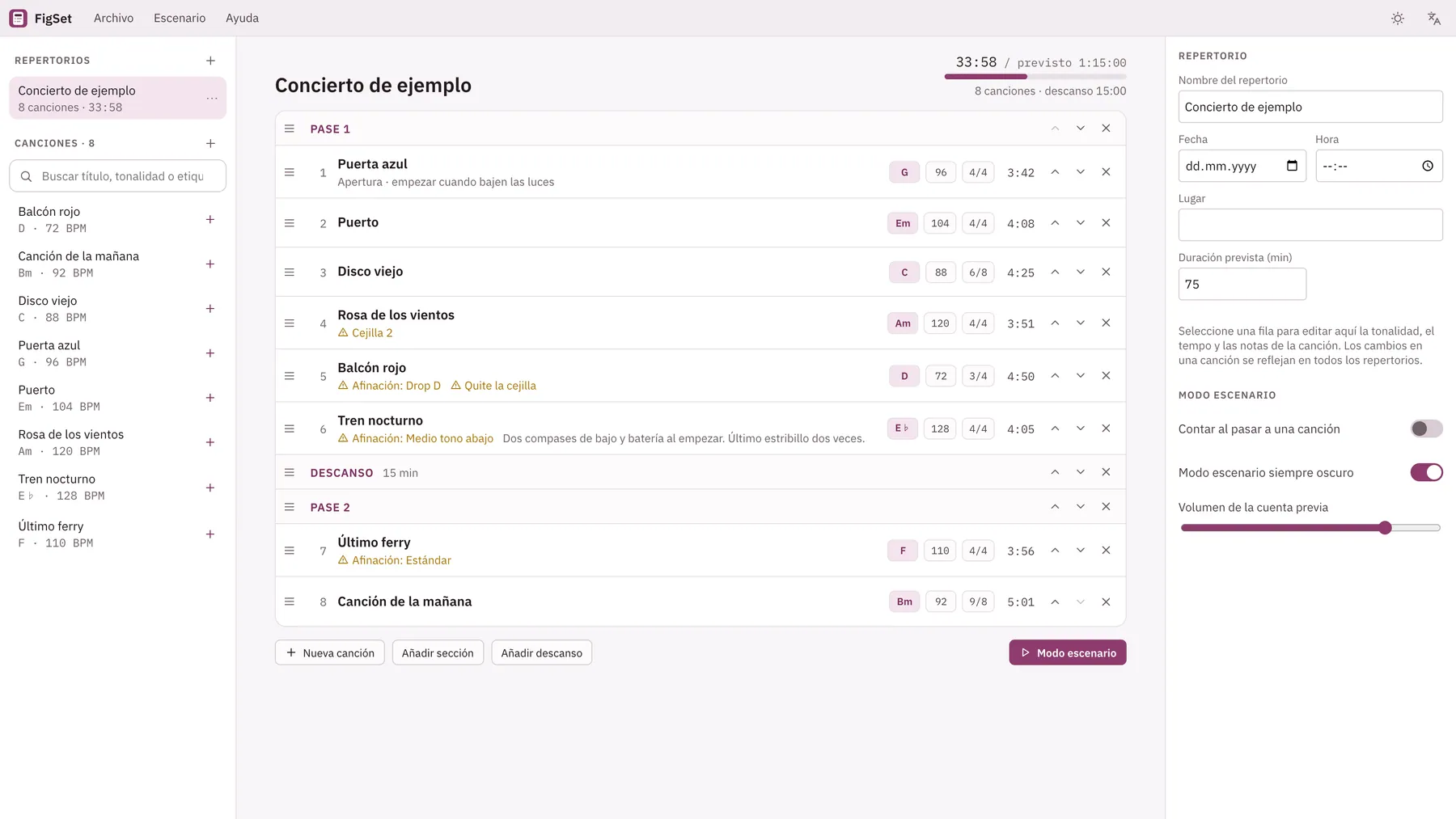Click Añadir sección button

[x=438, y=652]
